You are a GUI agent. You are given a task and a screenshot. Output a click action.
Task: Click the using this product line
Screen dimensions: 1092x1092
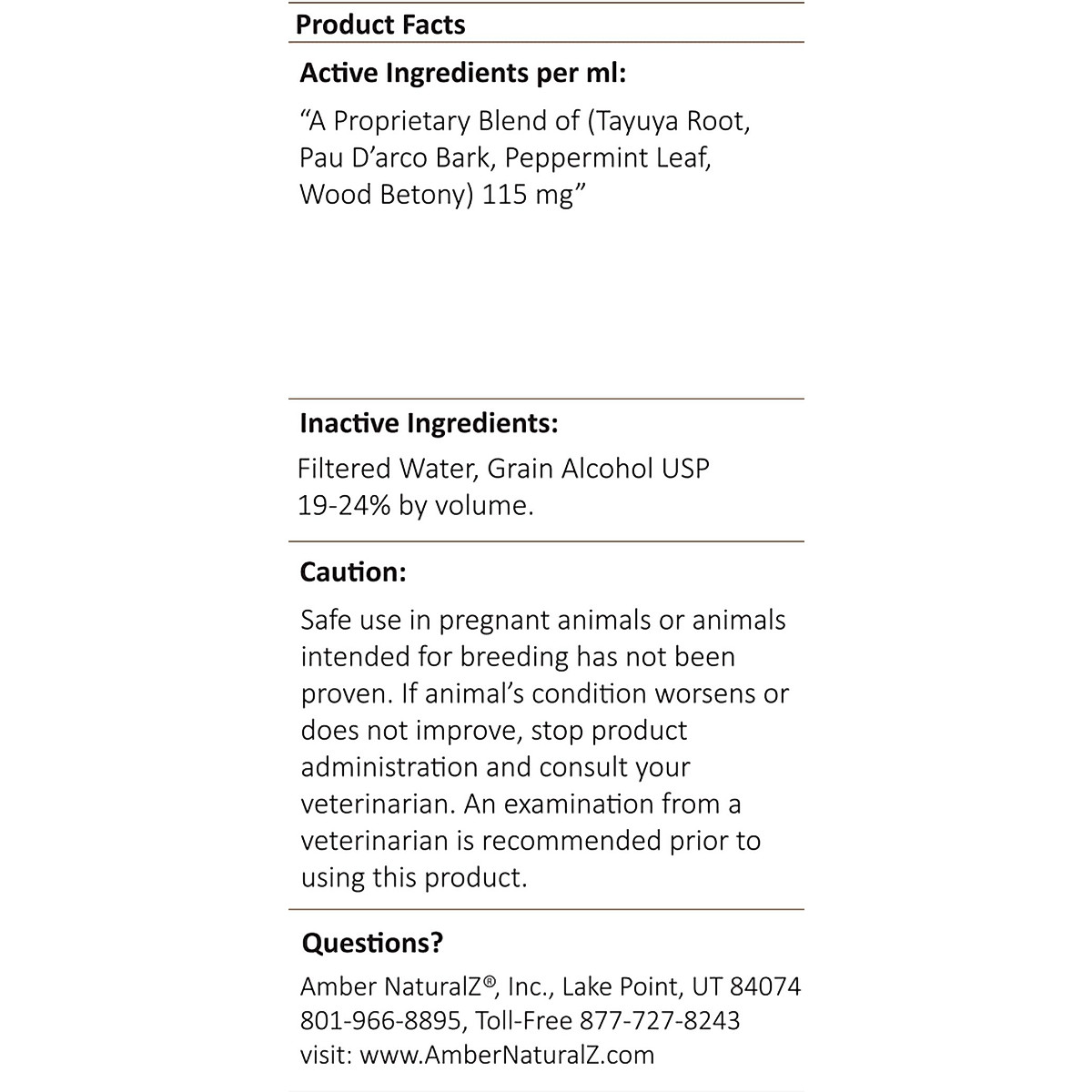click(x=414, y=877)
